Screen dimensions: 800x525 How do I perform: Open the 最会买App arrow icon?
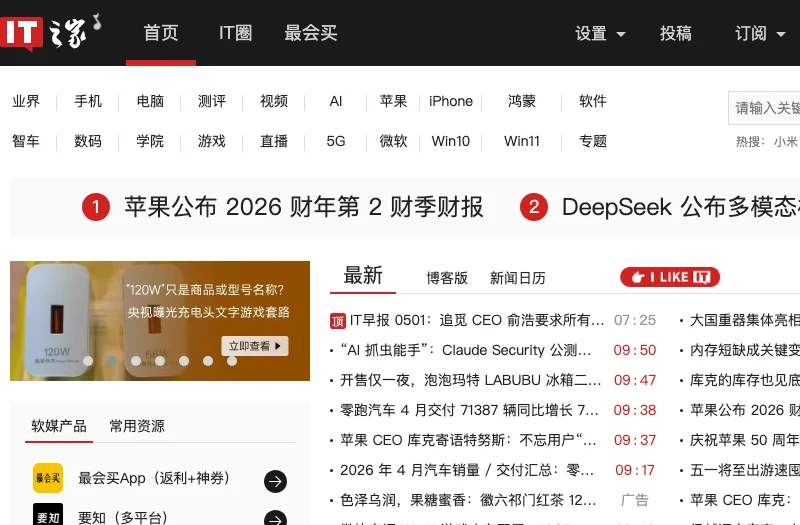click(x=276, y=481)
